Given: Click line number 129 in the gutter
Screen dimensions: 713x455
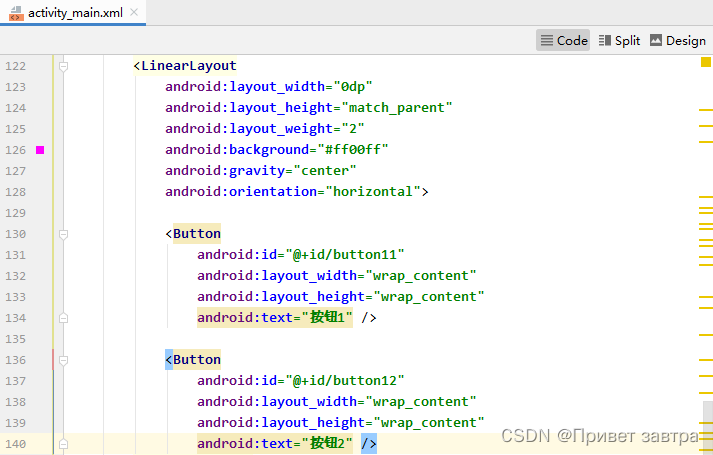Looking at the screenshot, I should [15, 213].
